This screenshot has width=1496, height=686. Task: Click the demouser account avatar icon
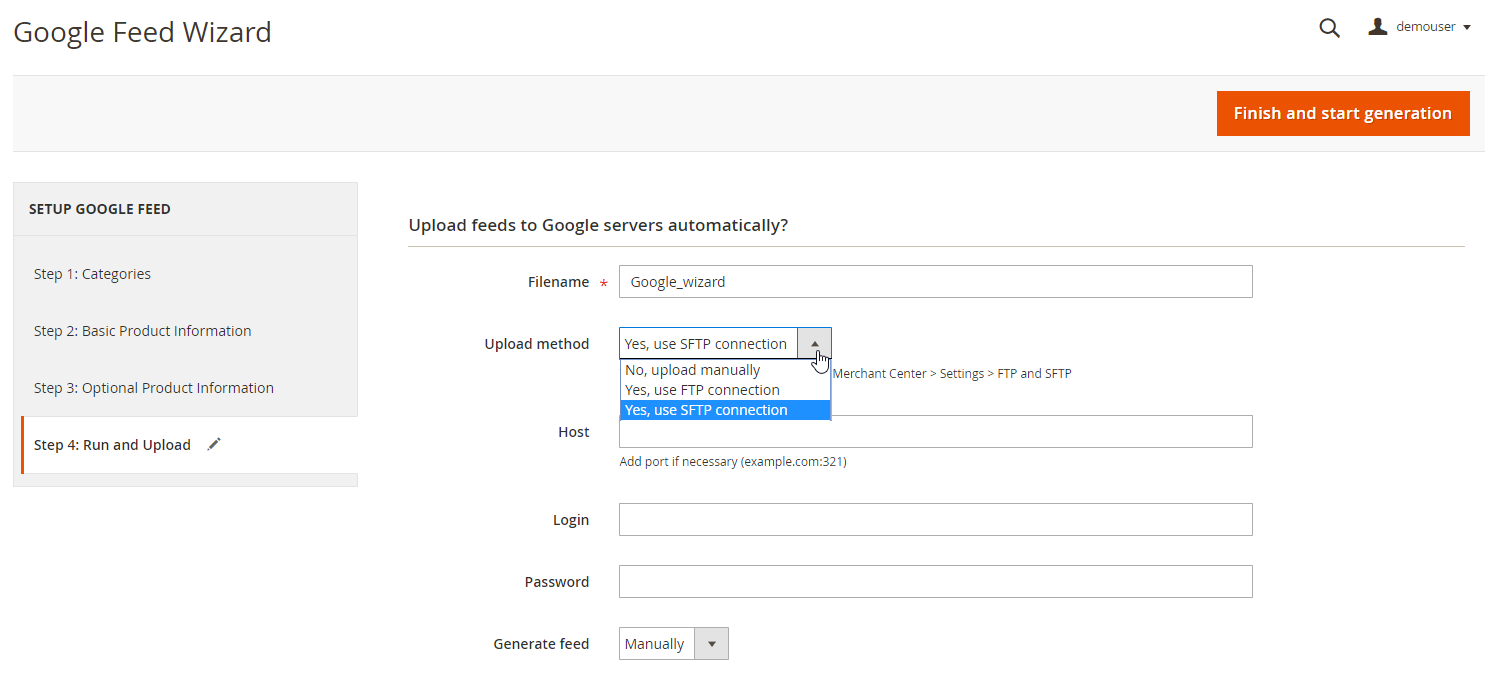point(1378,27)
